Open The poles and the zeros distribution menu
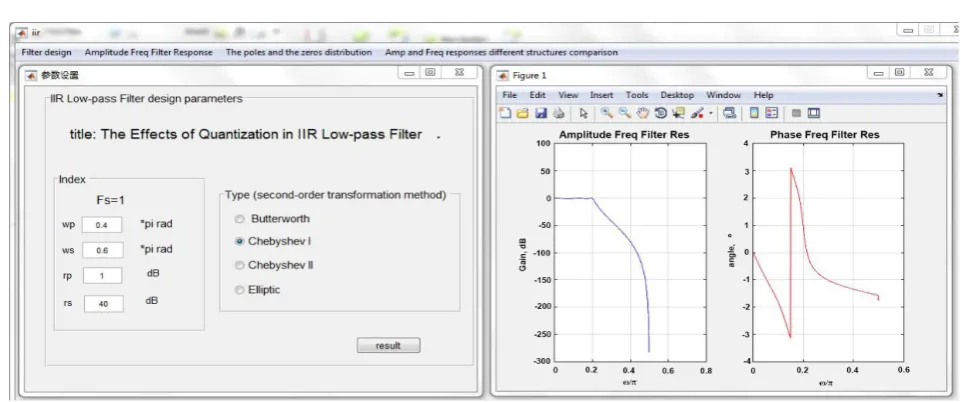 (298, 53)
